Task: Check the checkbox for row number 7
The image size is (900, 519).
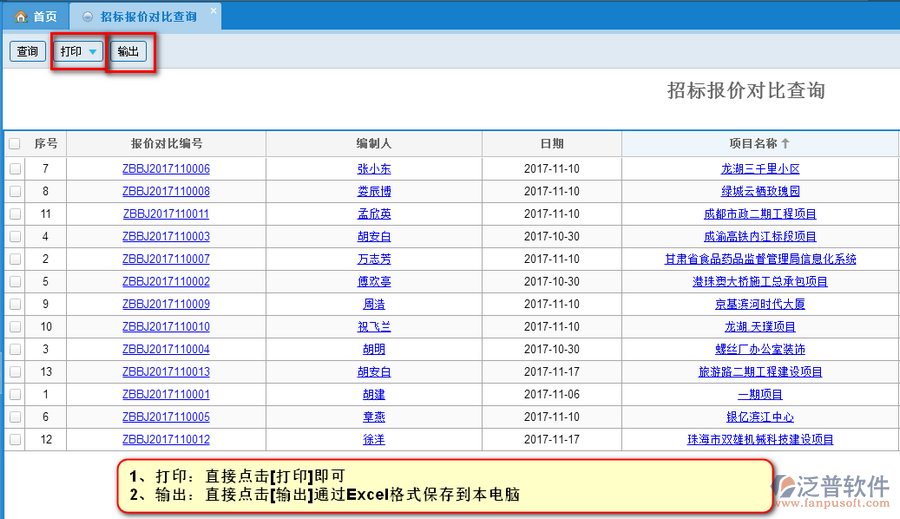Action: tap(14, 169)
